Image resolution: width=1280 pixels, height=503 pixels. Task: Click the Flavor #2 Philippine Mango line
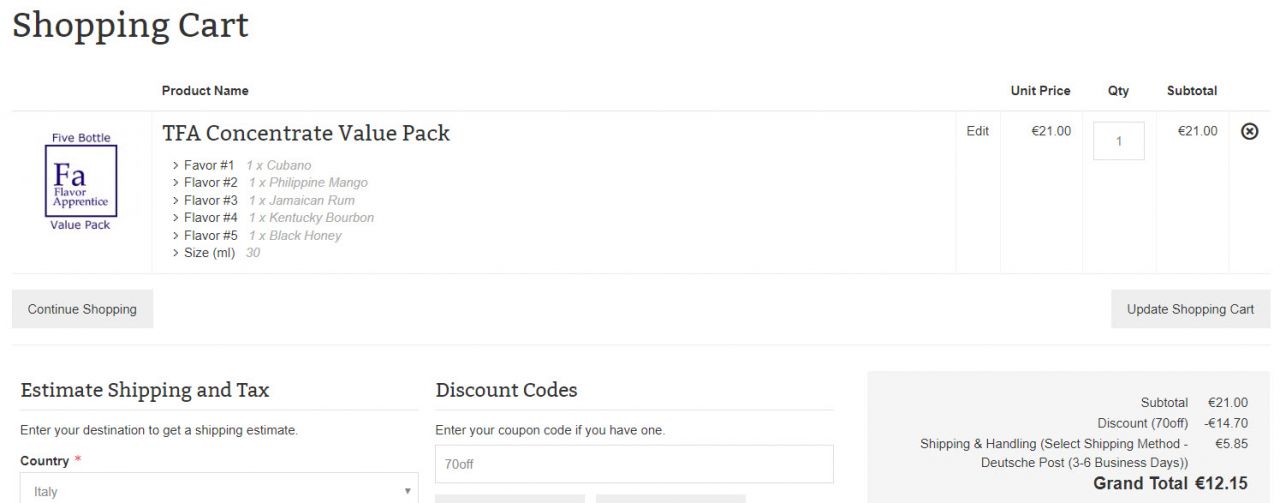pyautogui.click(x=269, y=183)
